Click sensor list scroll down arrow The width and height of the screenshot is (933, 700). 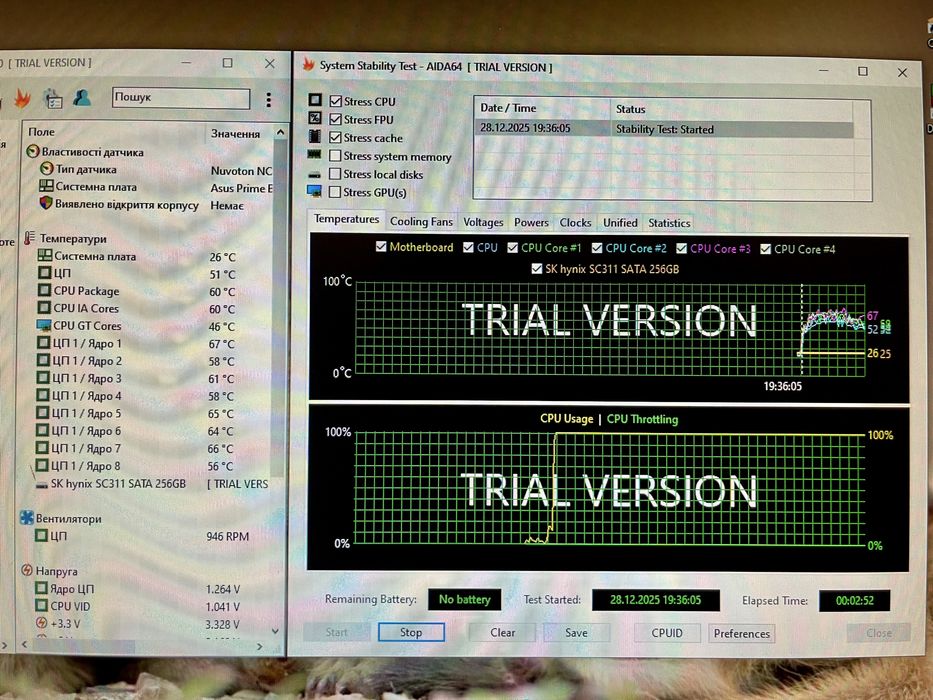pyautogui.click(x=275, y=631)
